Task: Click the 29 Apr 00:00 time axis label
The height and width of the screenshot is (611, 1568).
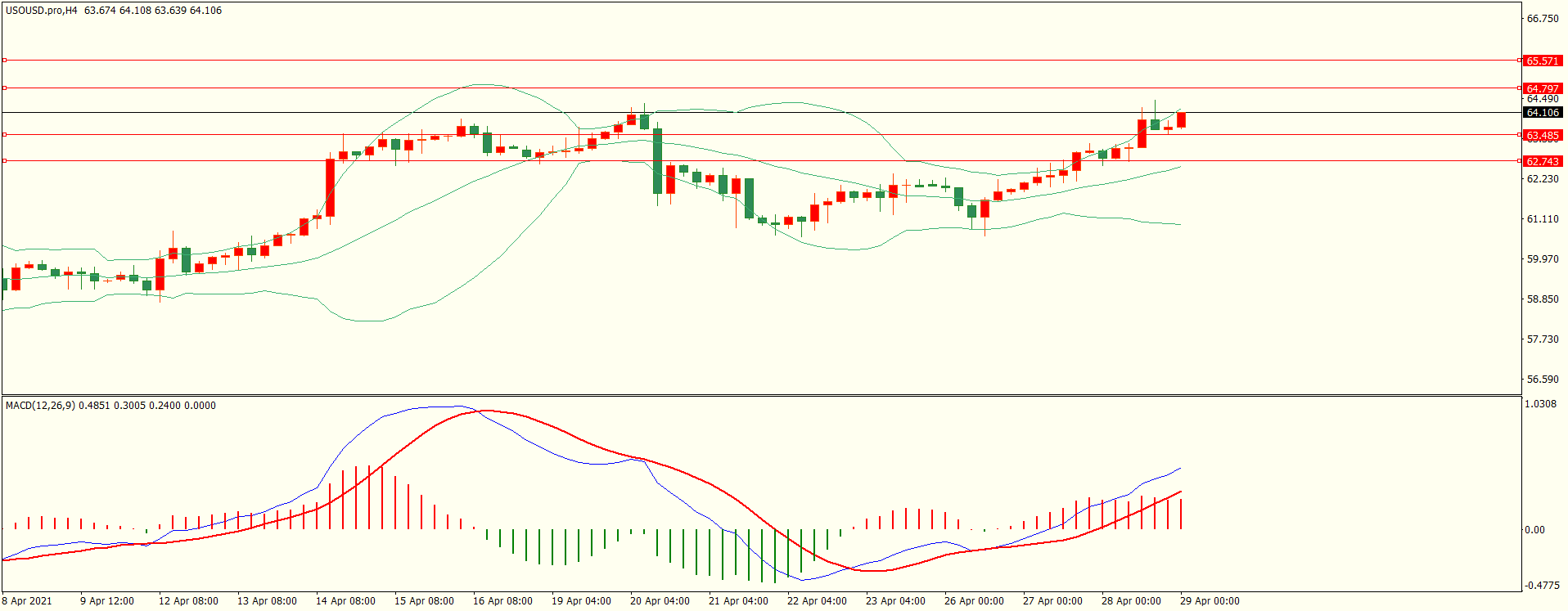Action: point(1210,601)
